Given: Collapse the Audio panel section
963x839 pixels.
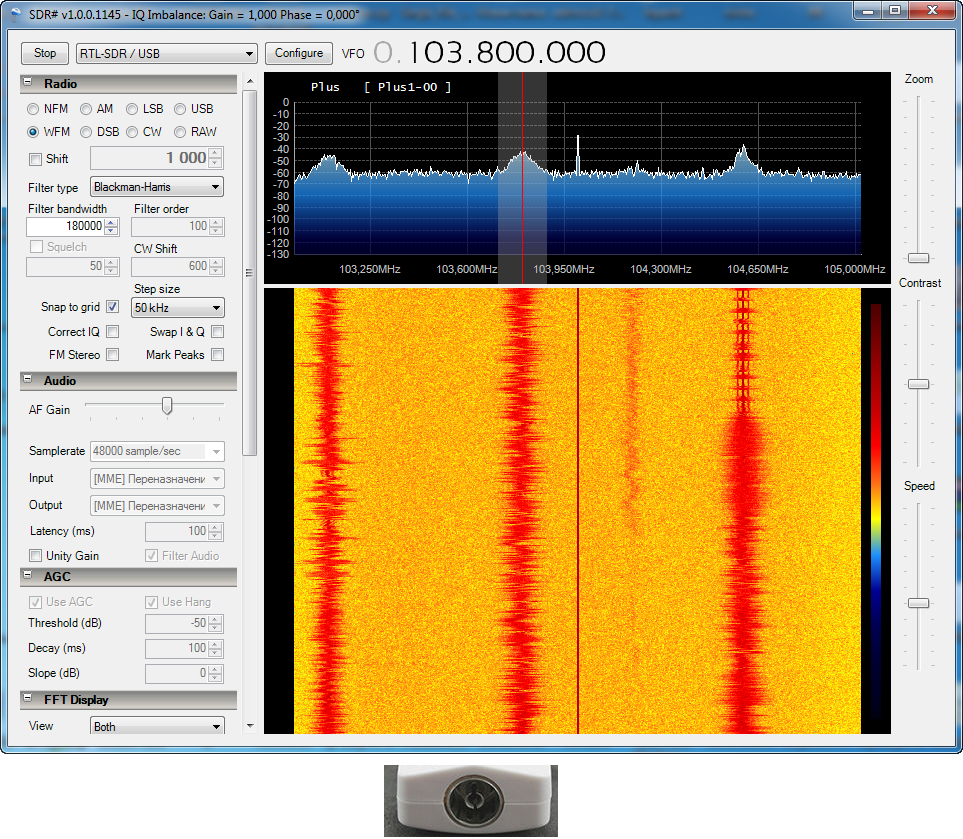Looking at the screenshot, I should (28, 380).
